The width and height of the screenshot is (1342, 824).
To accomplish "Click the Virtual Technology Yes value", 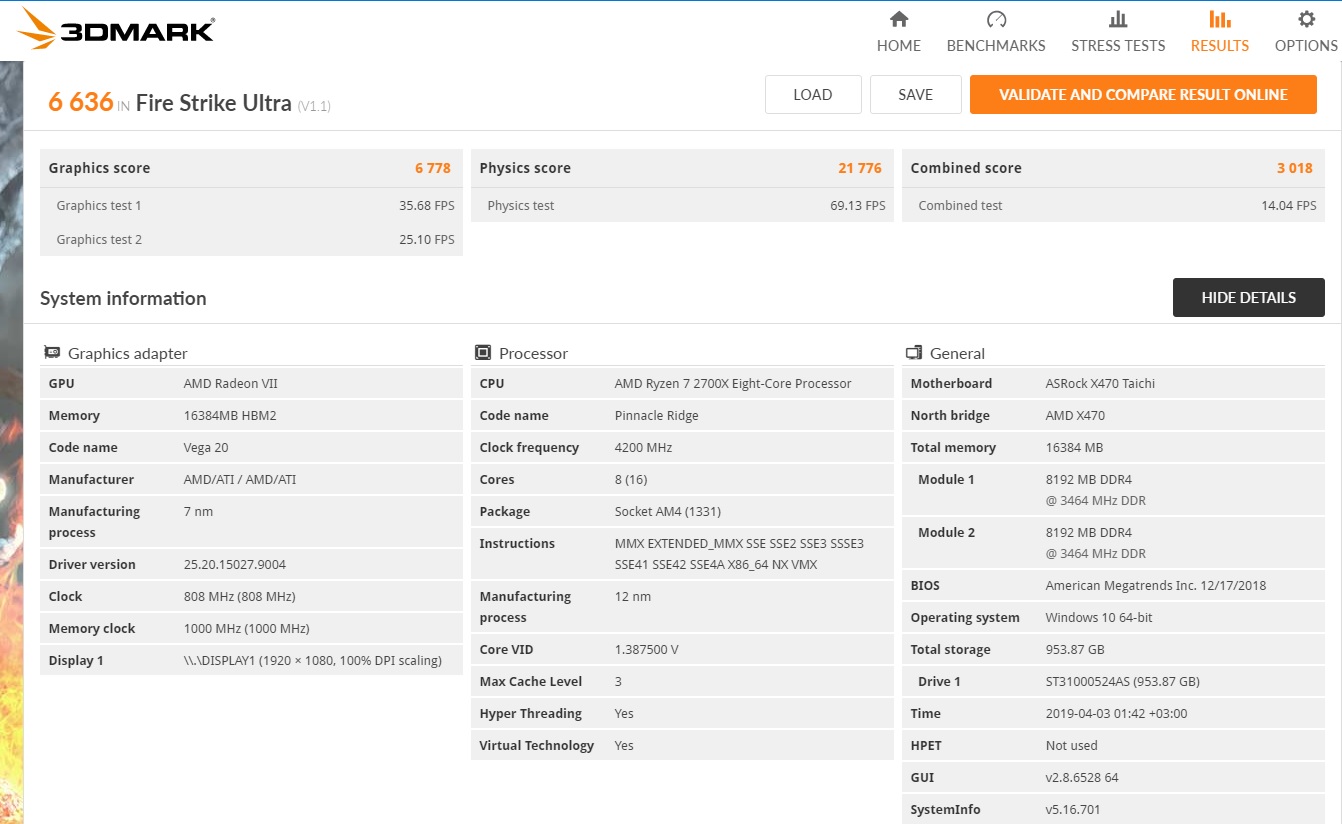I will click(624, 746).
